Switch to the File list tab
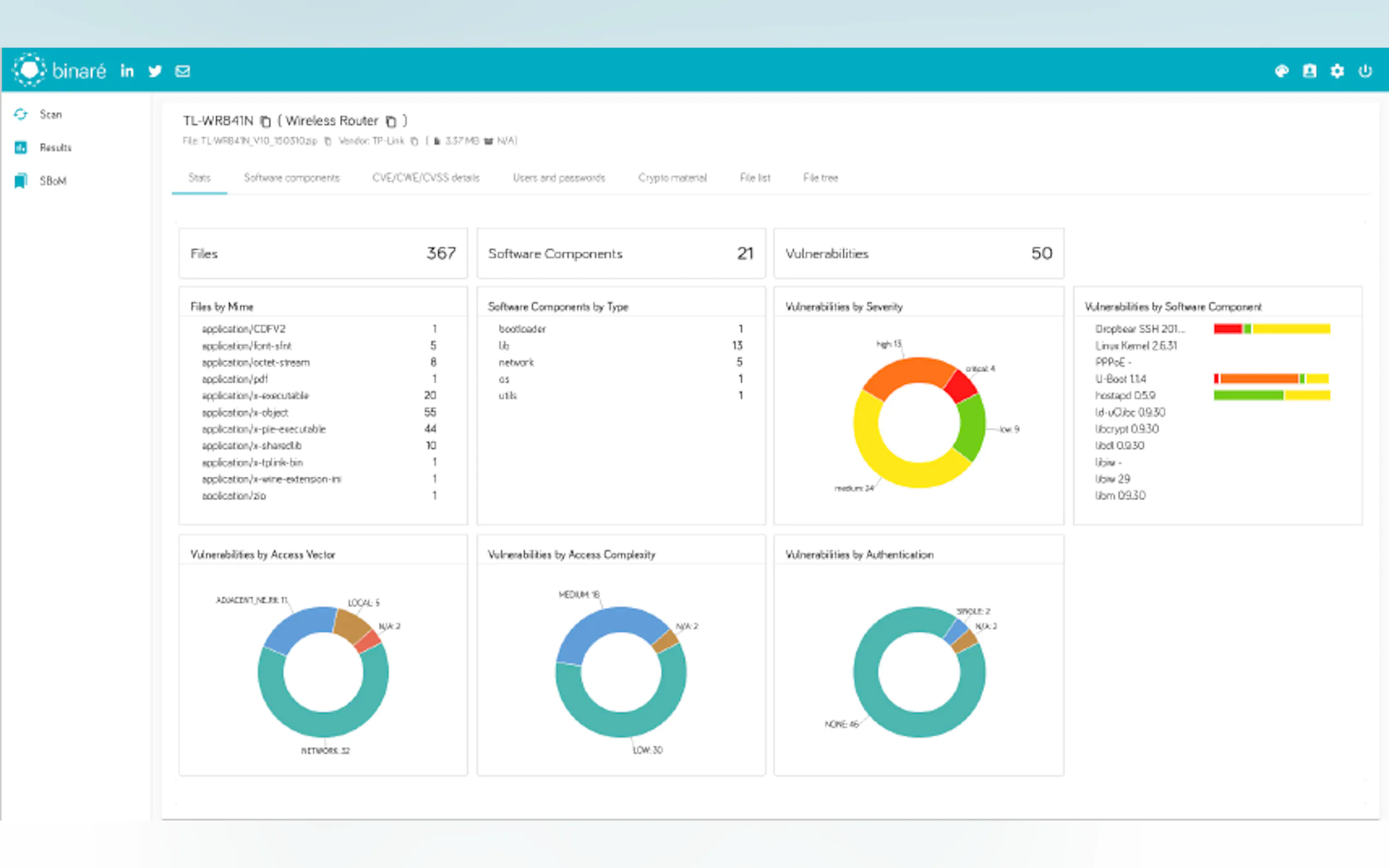Viewport: 1389px width, 868px height. pos(755,178)
